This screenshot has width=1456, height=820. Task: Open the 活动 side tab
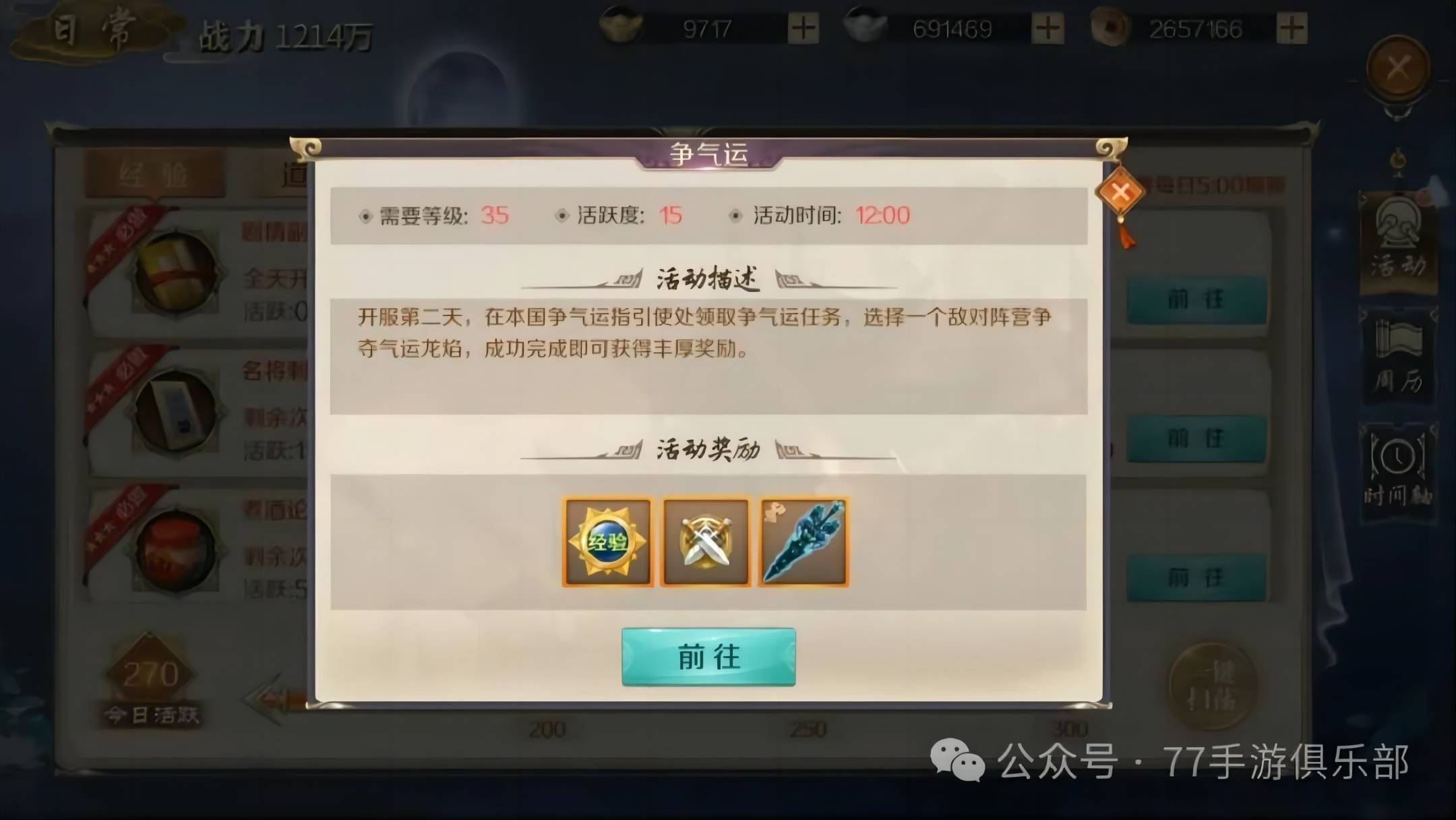[1399, 243]
